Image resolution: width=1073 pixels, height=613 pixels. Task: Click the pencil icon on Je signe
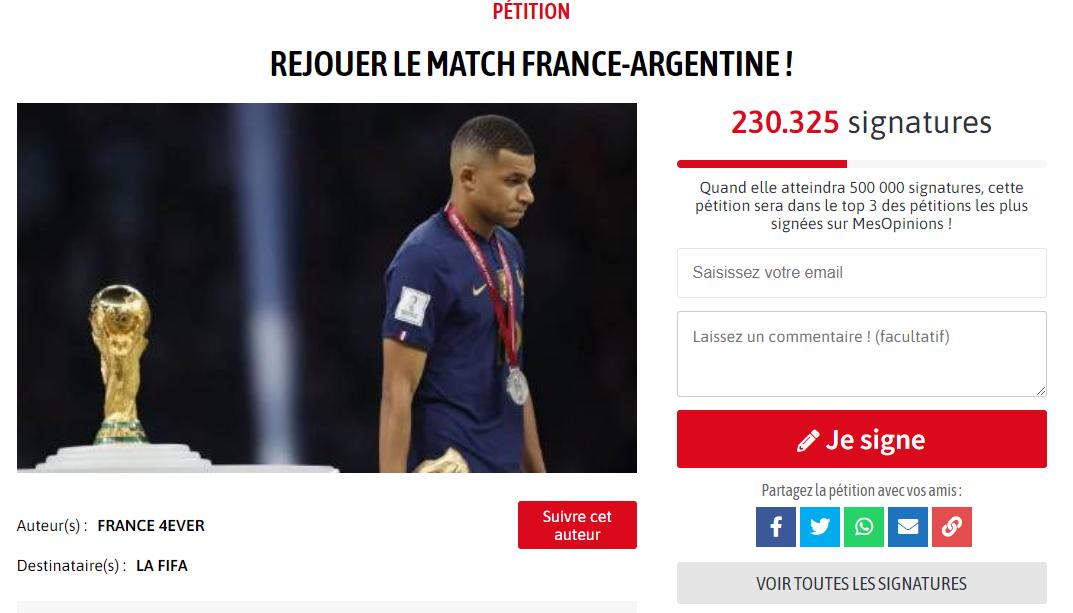[x=807, y=441]
